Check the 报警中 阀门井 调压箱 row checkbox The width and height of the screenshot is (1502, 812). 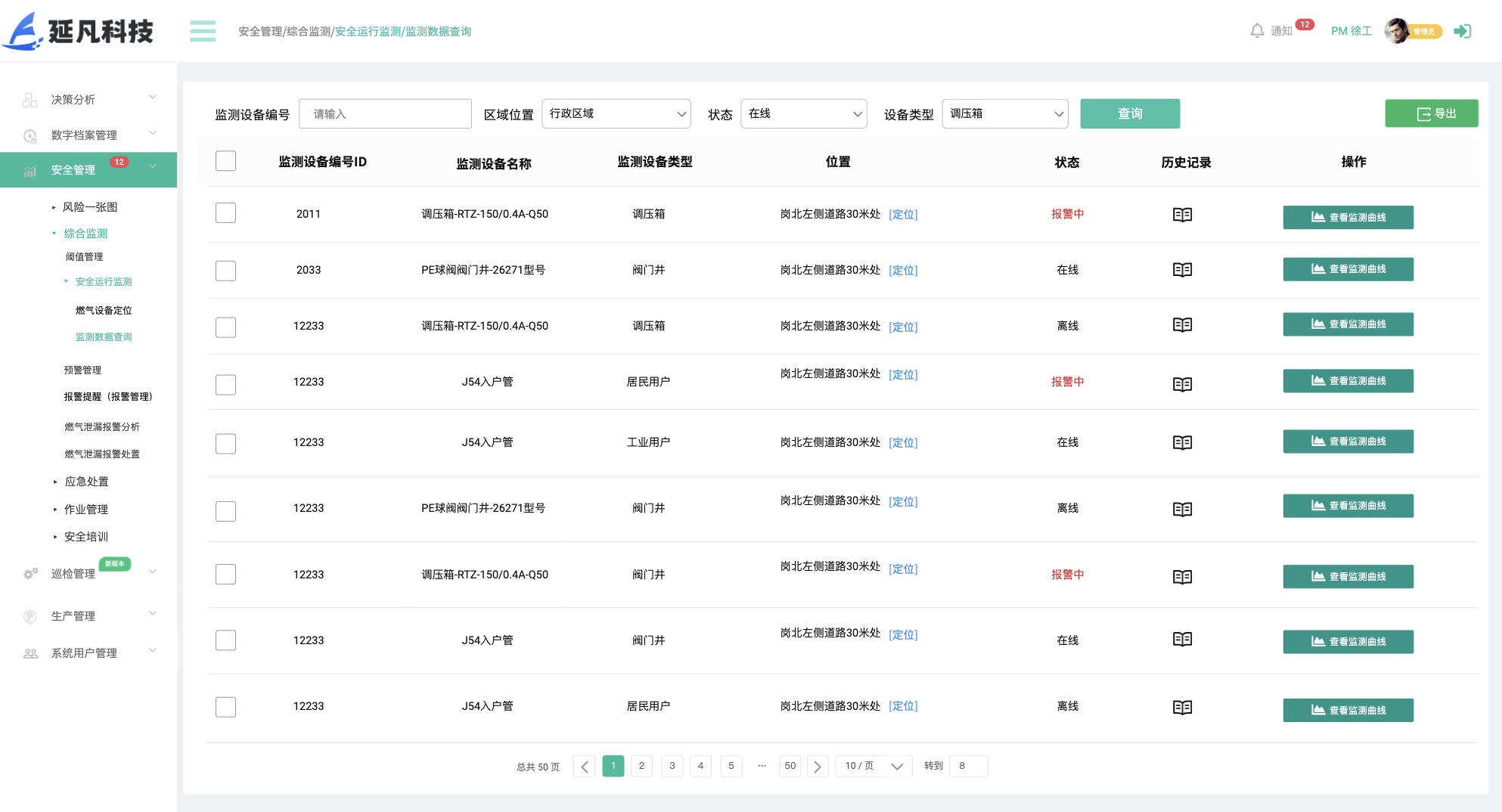[x=225, y=574]
